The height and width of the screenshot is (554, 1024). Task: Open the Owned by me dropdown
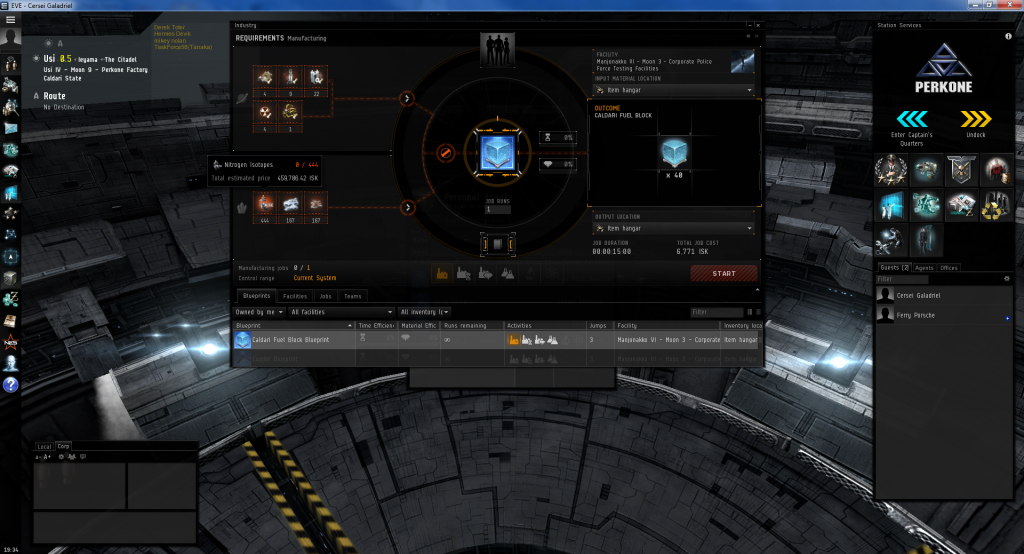tap(259, 312)
